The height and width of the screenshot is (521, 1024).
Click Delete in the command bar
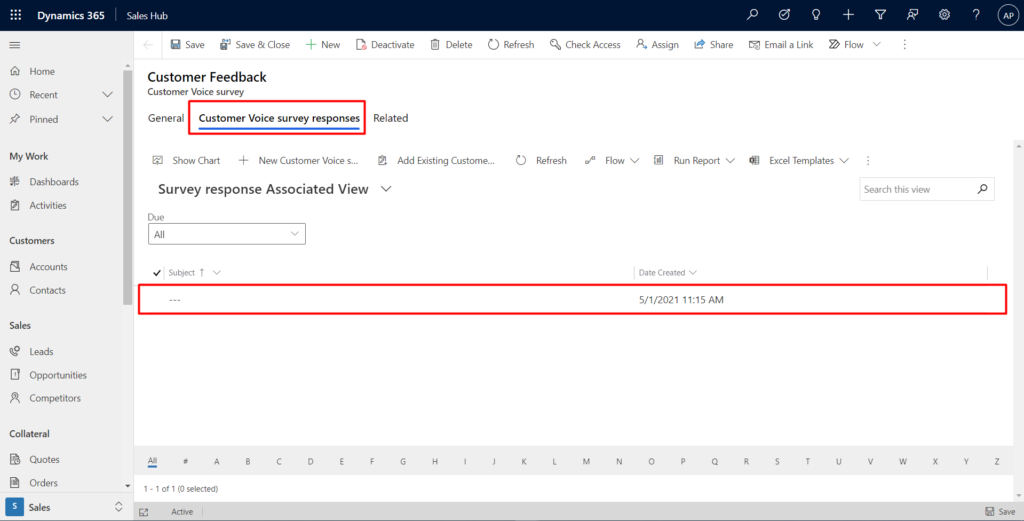(451, 44)
